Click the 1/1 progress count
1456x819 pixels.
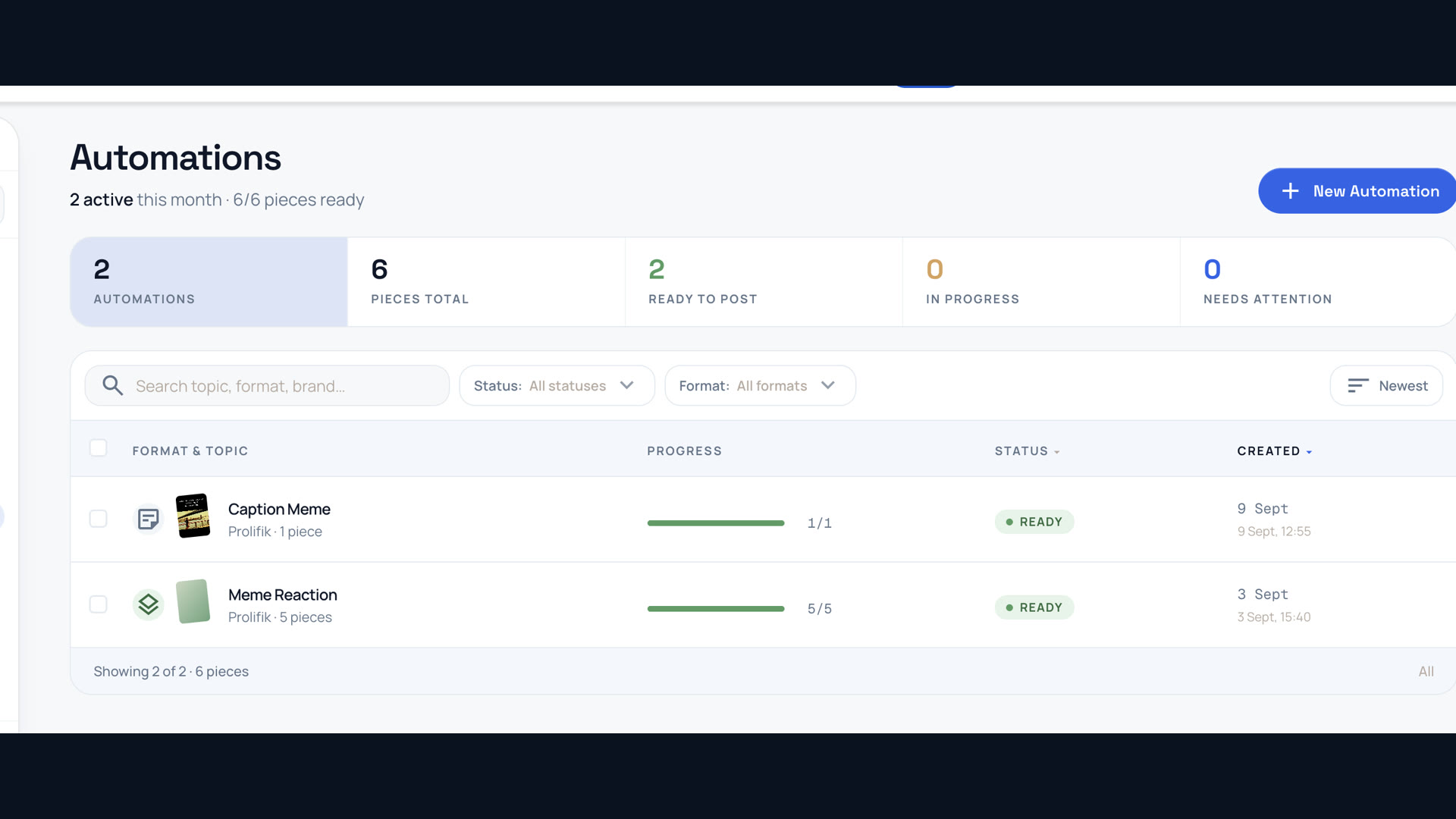pos(819,522)
